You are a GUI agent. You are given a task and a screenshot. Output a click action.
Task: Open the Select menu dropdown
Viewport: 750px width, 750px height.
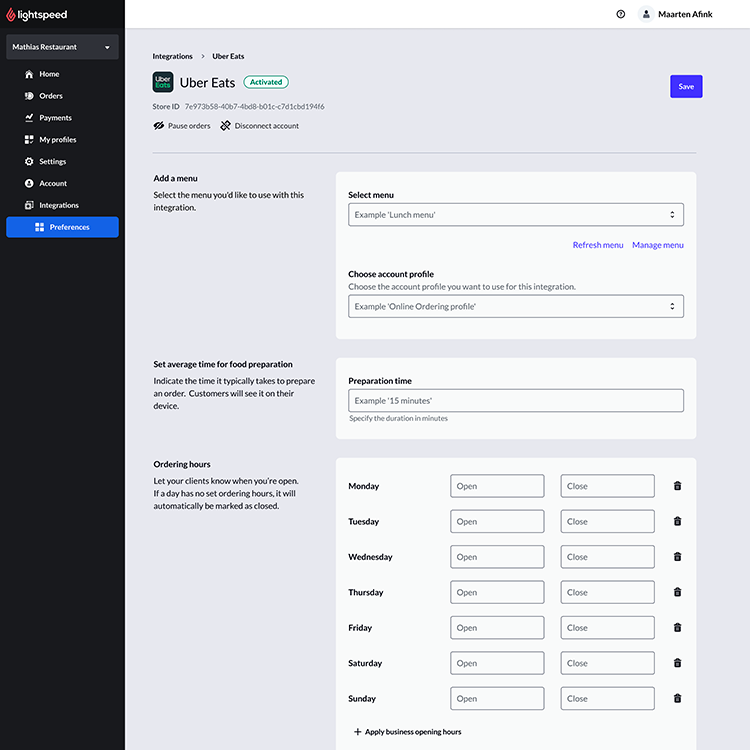tap(515, 215)
